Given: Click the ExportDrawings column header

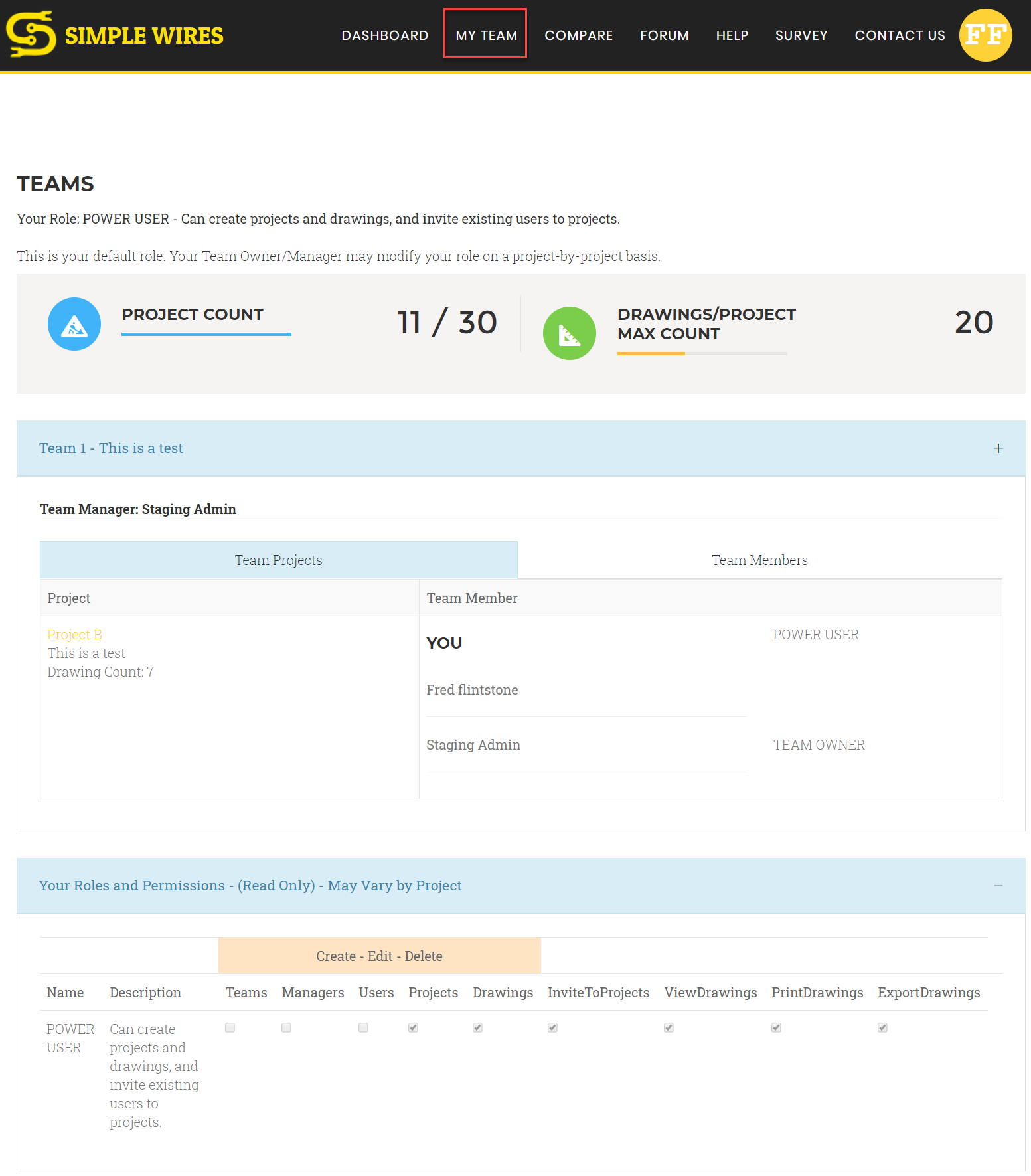Looking at the screenshot, I should [929, 993].
